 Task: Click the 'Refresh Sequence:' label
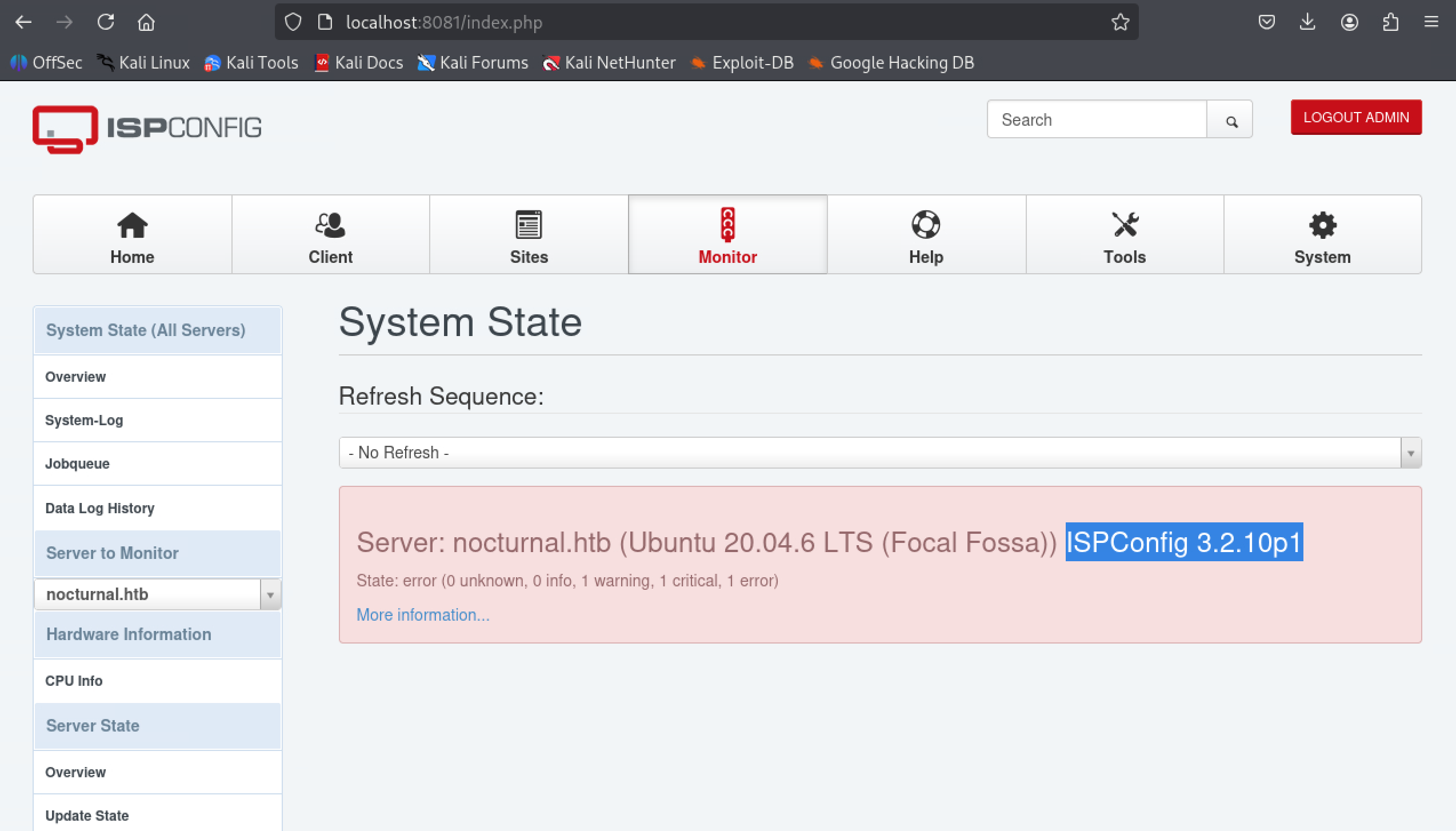pyautogui.click(x=441, y=396)
